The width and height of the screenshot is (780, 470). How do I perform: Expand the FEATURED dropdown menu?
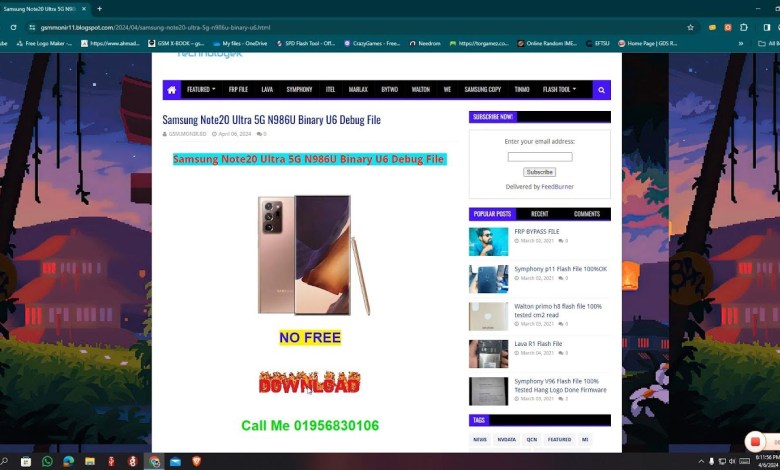pyautogui.click(x=200, y=90)
